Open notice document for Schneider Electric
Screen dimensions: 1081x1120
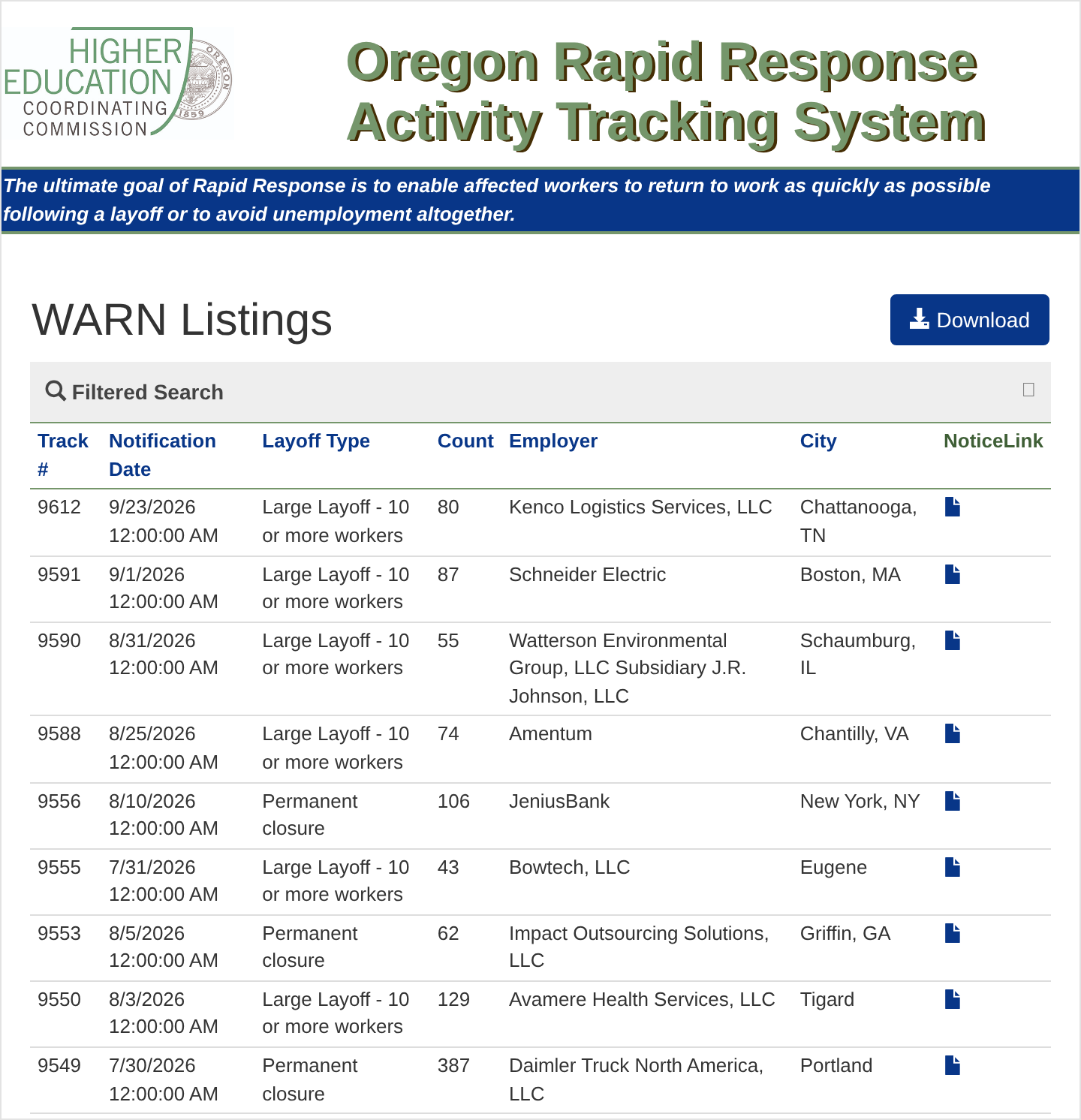[x=953, y=574]
